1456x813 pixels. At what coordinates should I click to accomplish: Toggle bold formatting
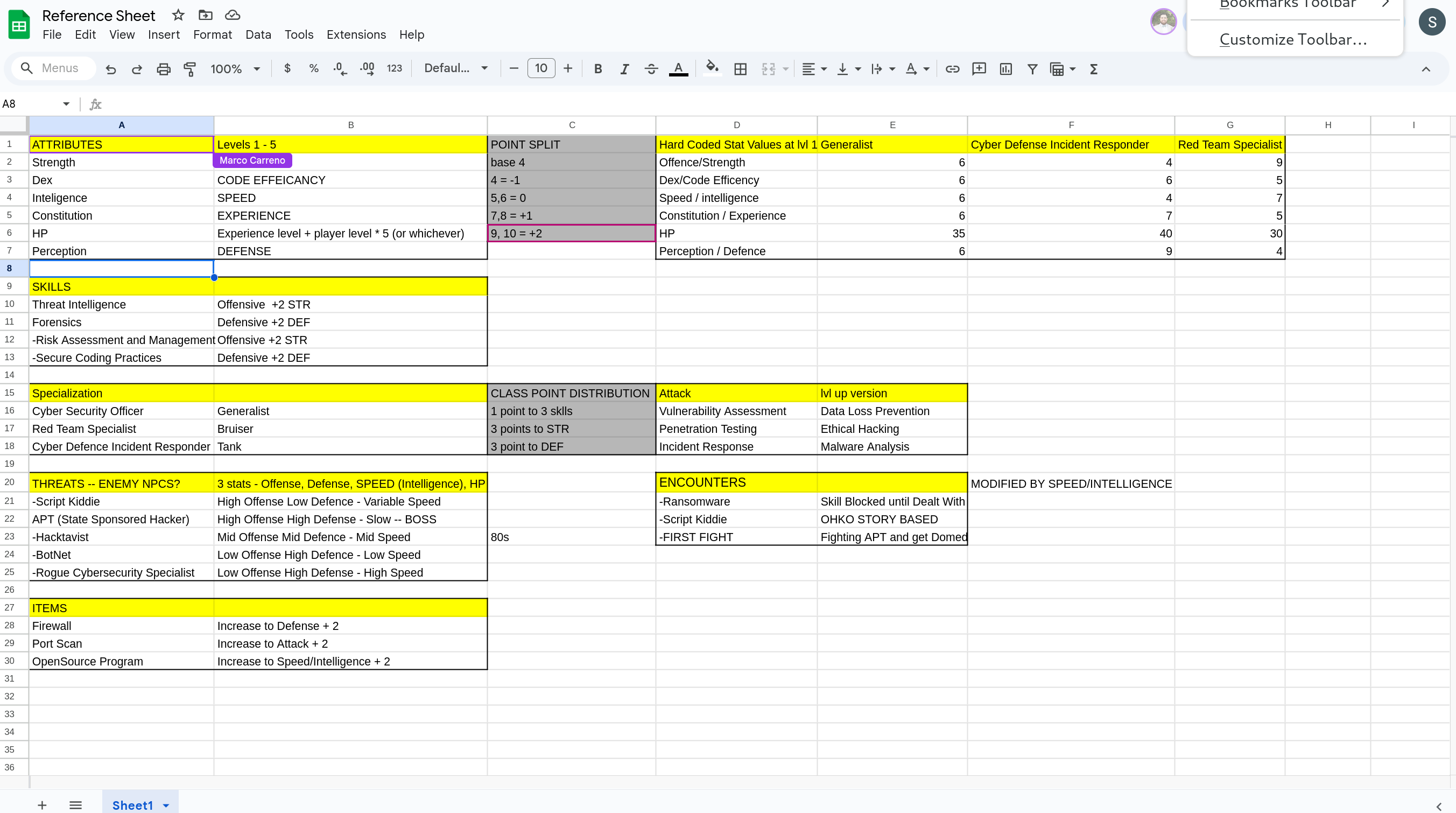(597, 69)
